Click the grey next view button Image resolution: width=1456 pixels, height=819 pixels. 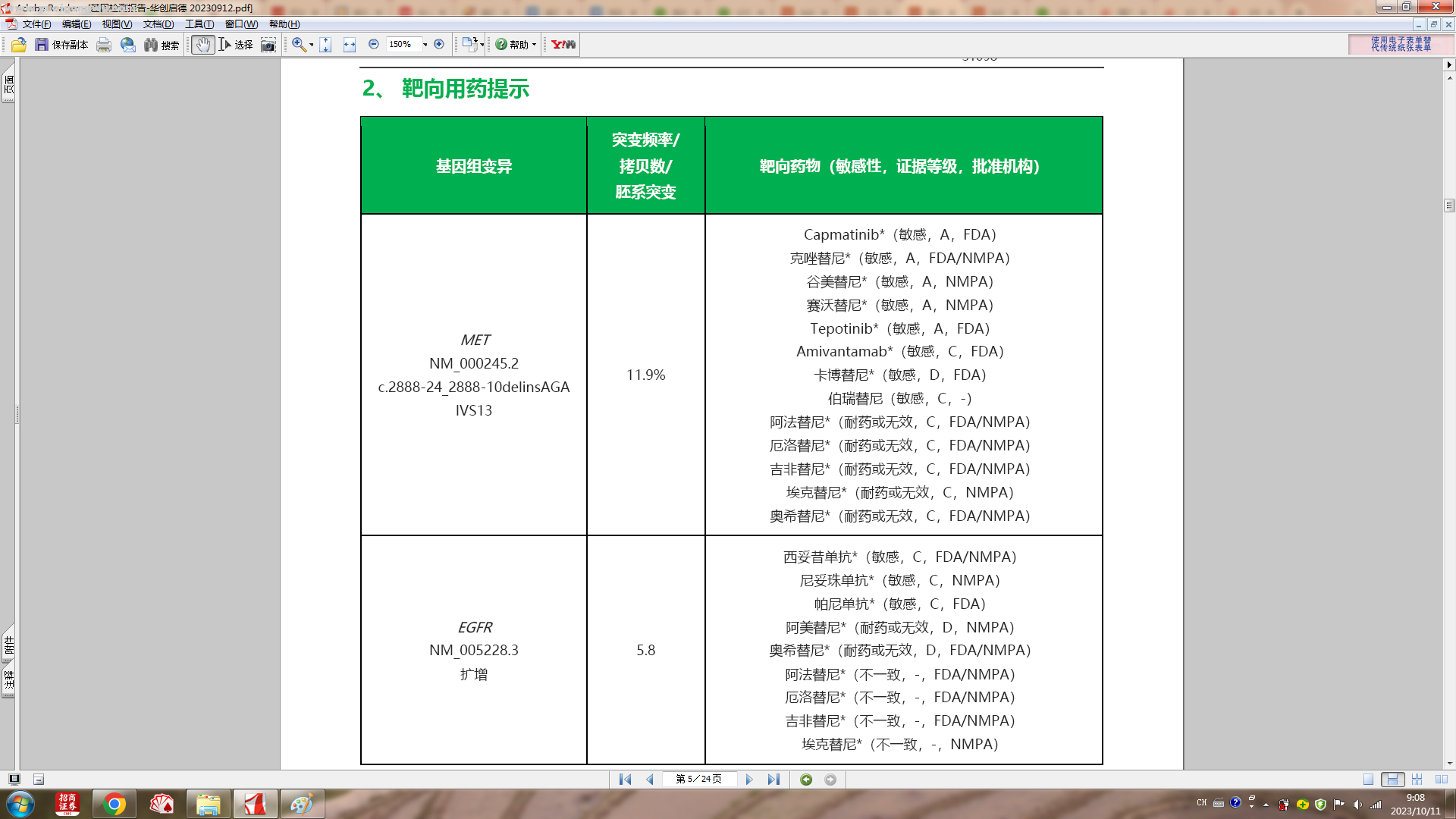point(830,780)
